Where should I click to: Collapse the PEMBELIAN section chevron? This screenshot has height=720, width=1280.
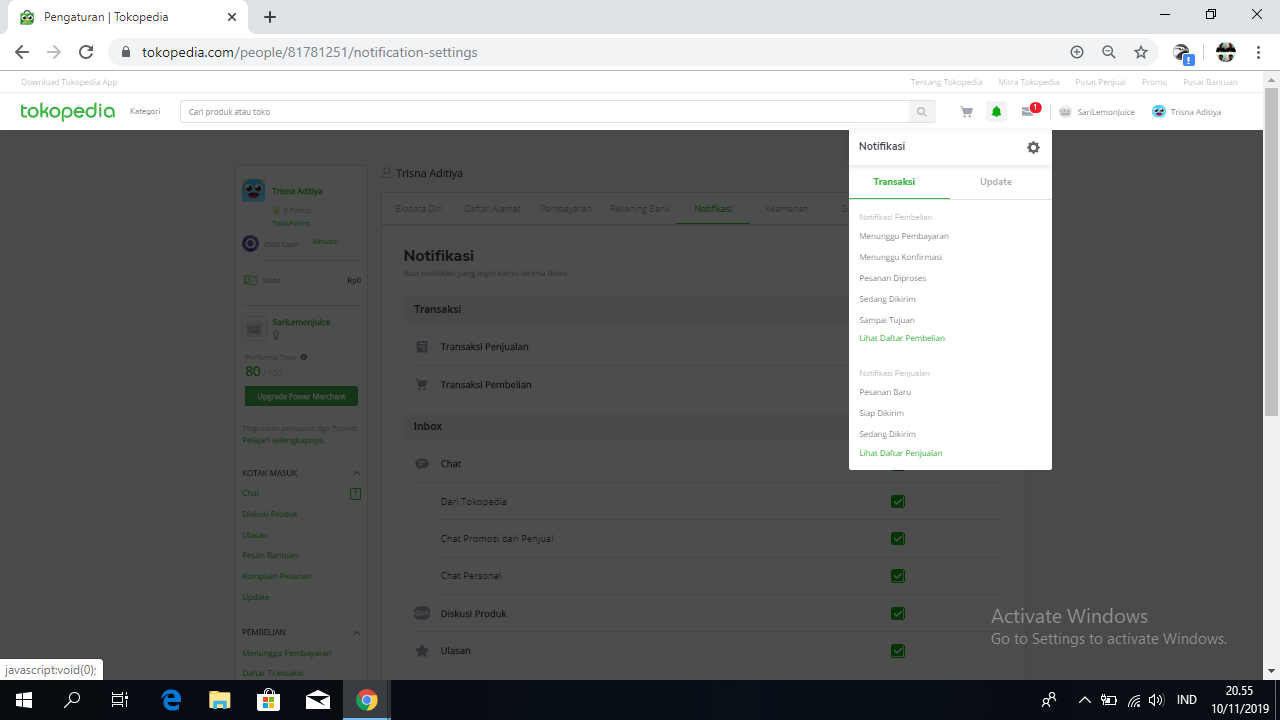(x=357, y=632)
